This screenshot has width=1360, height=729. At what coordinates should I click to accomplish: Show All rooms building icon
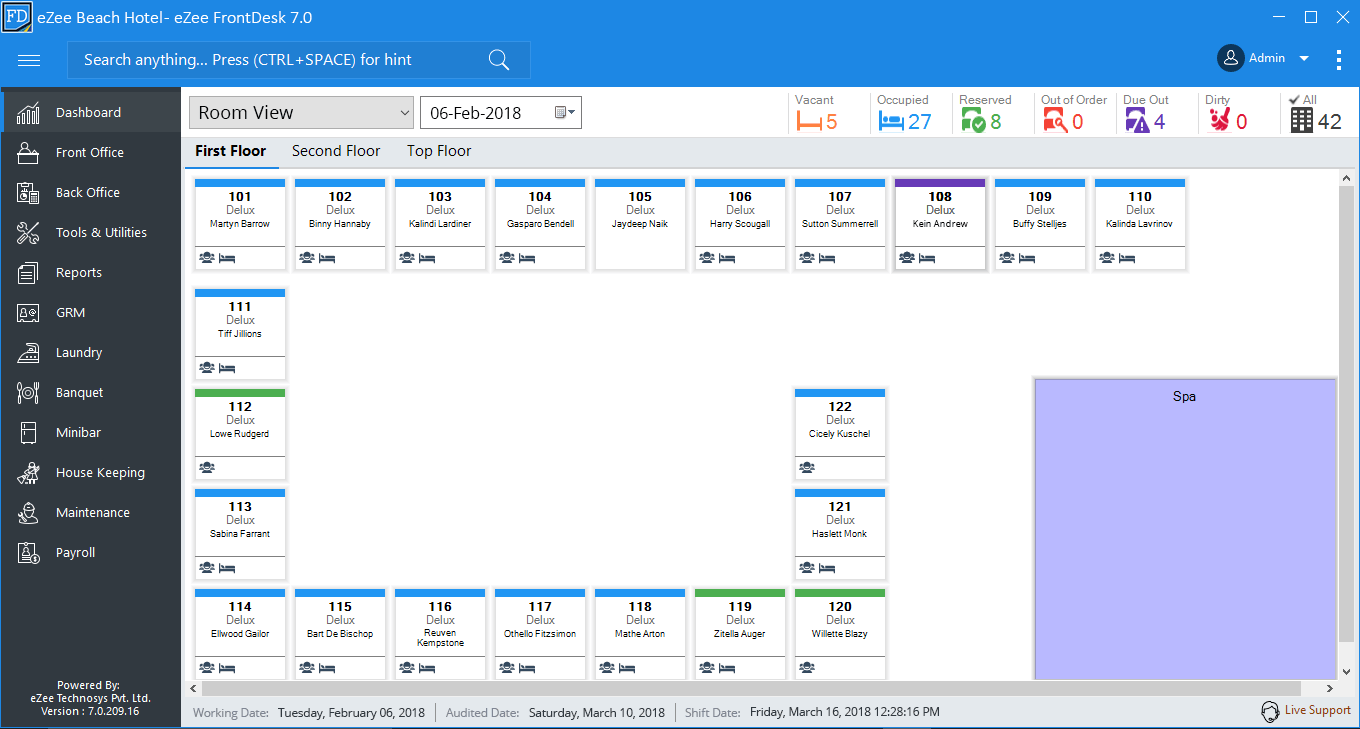tap(1301, 120)
